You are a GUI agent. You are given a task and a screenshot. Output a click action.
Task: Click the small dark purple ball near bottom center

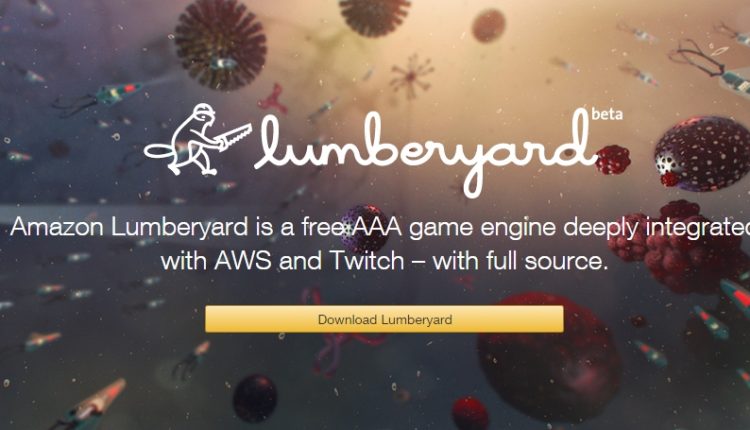click(254, 398)
